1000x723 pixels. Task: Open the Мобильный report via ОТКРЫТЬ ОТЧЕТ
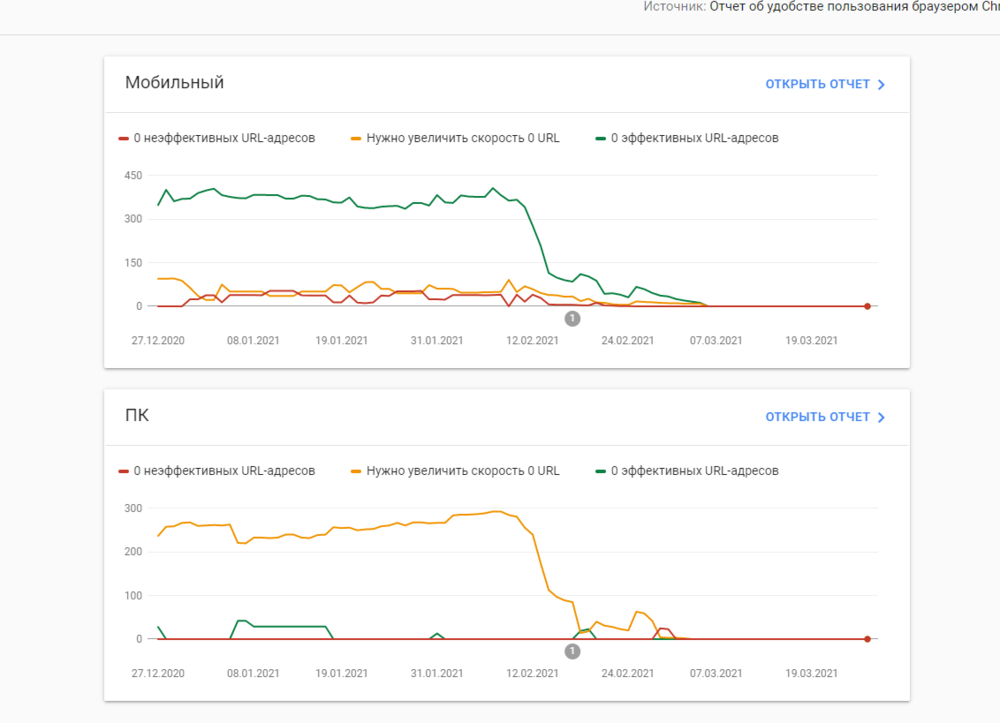(817, 84)
